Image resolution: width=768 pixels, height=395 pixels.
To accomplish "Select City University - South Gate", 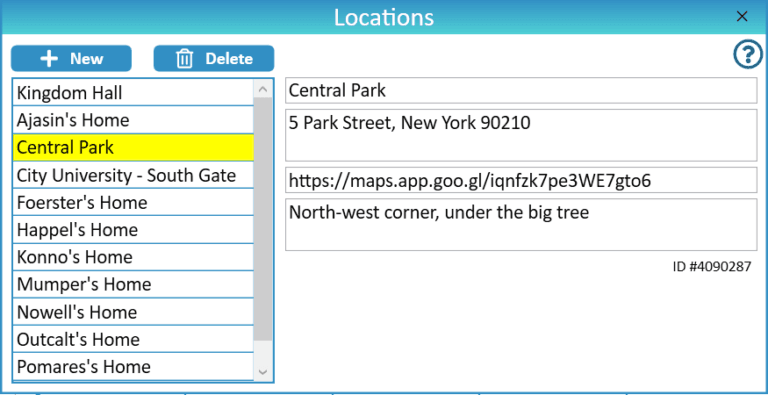I will click(133, 175).
